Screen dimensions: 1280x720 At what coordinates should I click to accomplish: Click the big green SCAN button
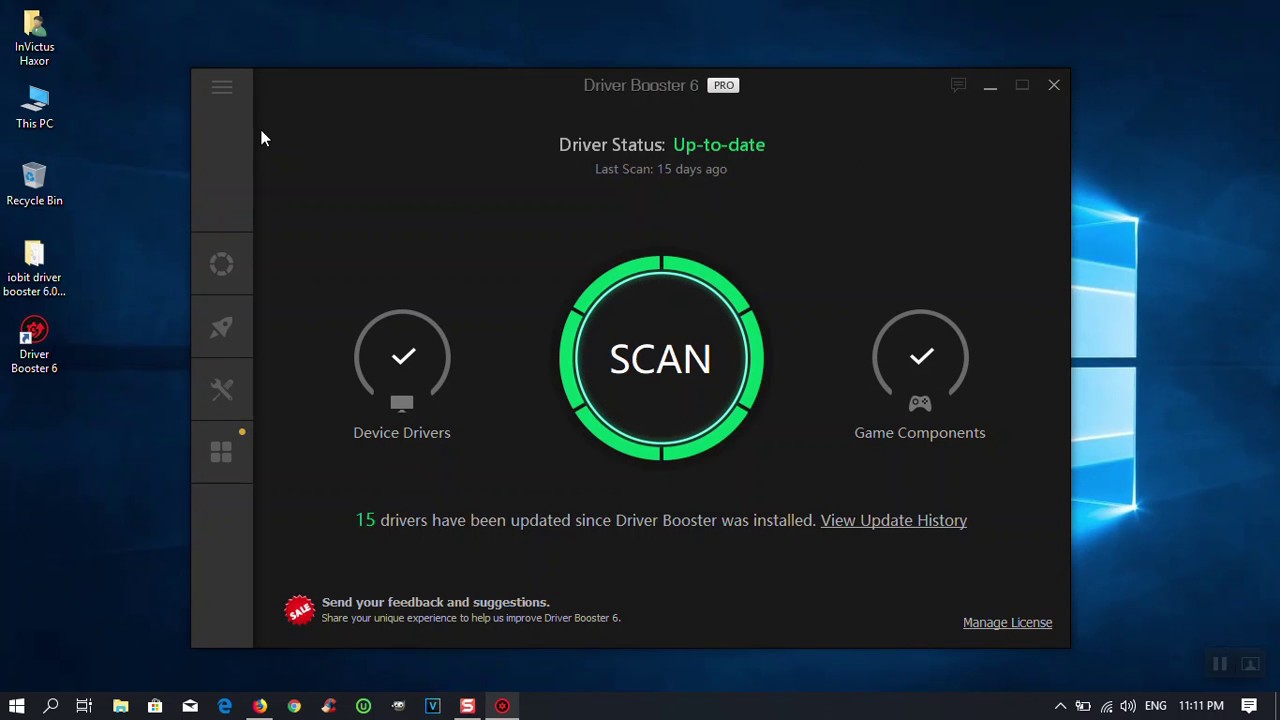661,358
